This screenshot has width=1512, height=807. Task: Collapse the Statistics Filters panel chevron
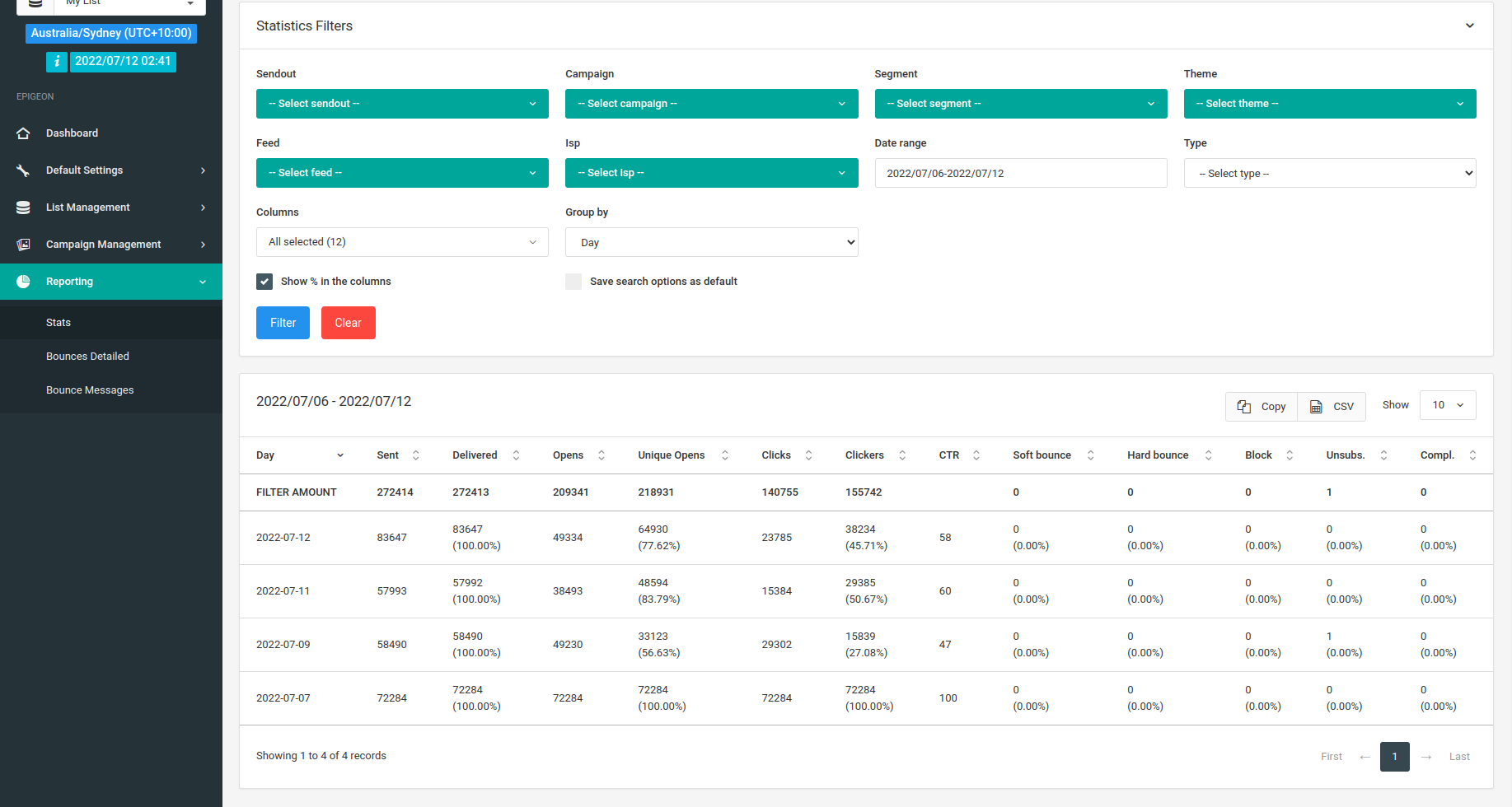(x=1470, y=26)
